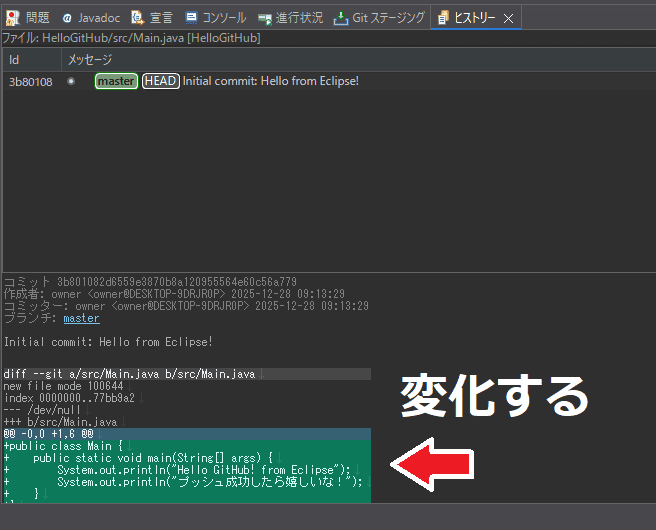Click the コンソール tab monitor icon
Viewport: 656px width, 530px height.
coord(191,18)
